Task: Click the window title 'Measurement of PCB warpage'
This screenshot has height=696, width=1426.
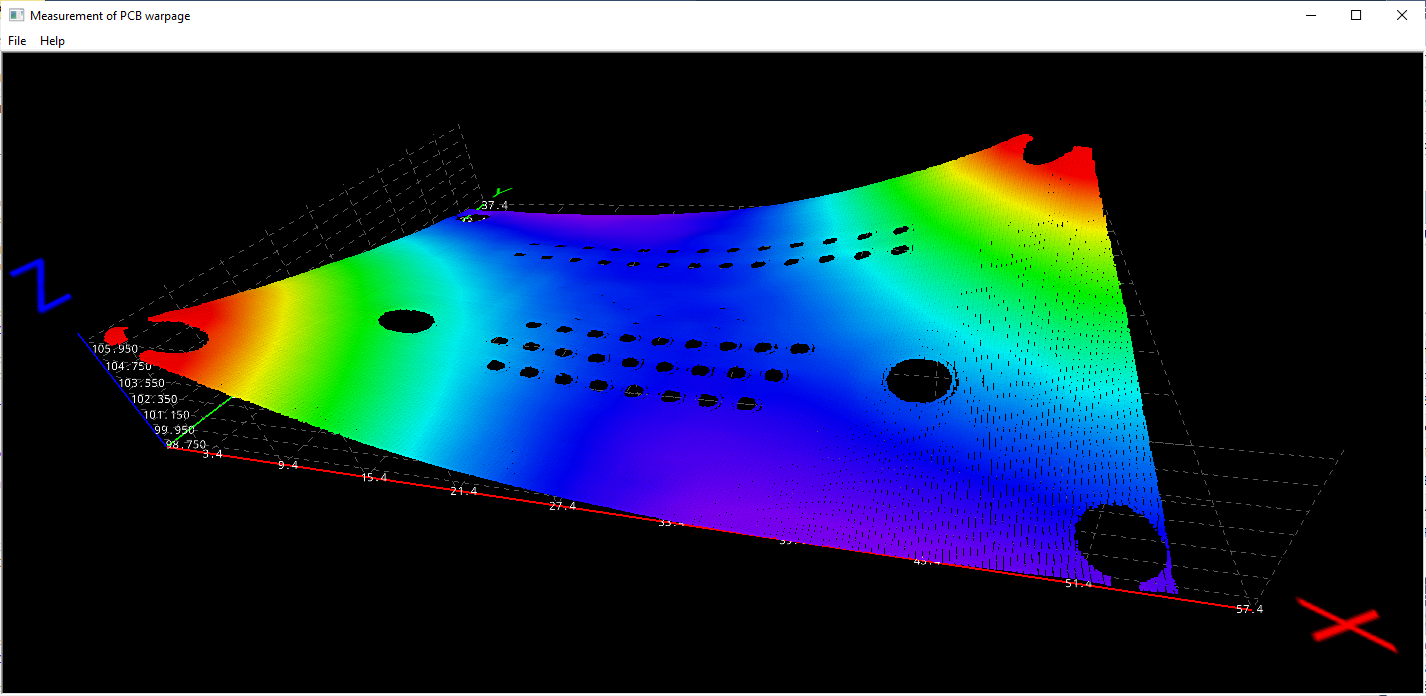Action: point(110,15)
